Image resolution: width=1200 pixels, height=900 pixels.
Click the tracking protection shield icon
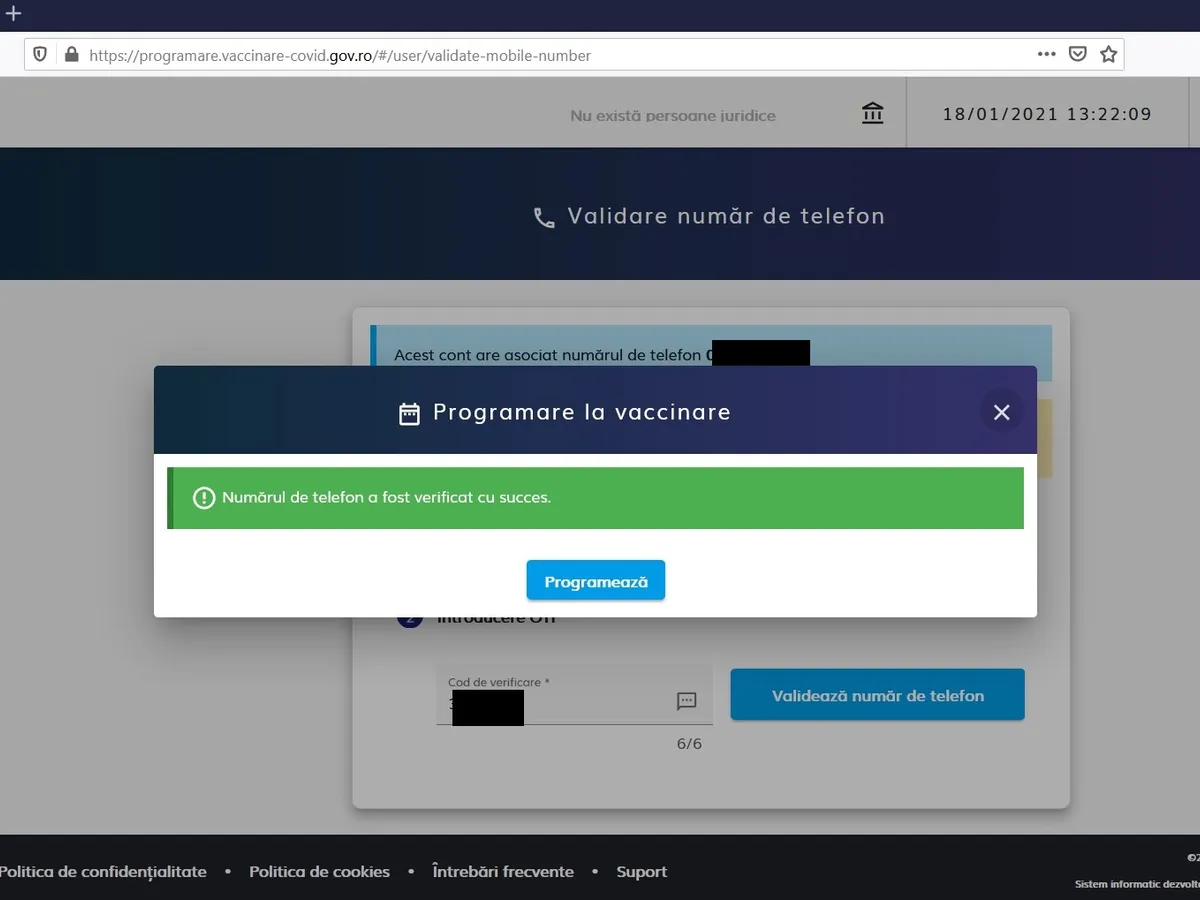[40, 55]
